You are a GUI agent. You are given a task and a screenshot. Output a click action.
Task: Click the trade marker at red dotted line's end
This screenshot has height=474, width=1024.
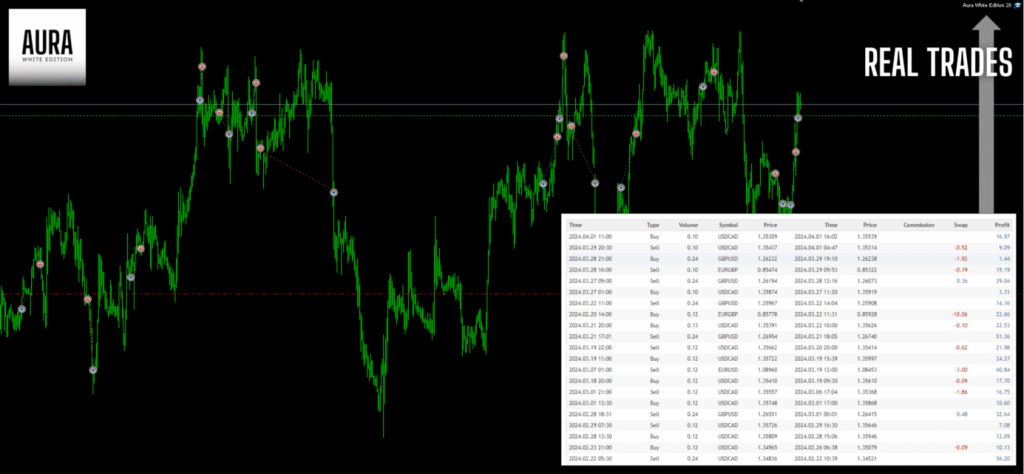pos(333,192)
